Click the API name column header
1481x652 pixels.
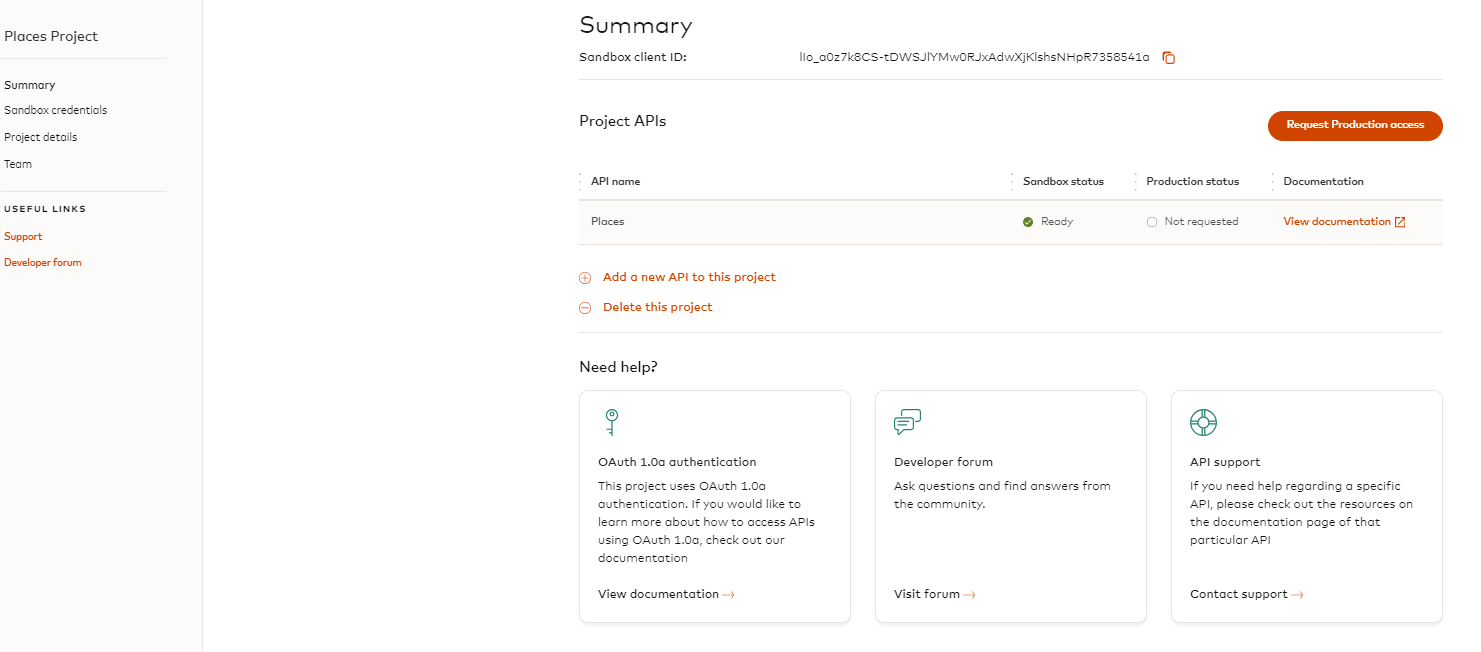615,182
